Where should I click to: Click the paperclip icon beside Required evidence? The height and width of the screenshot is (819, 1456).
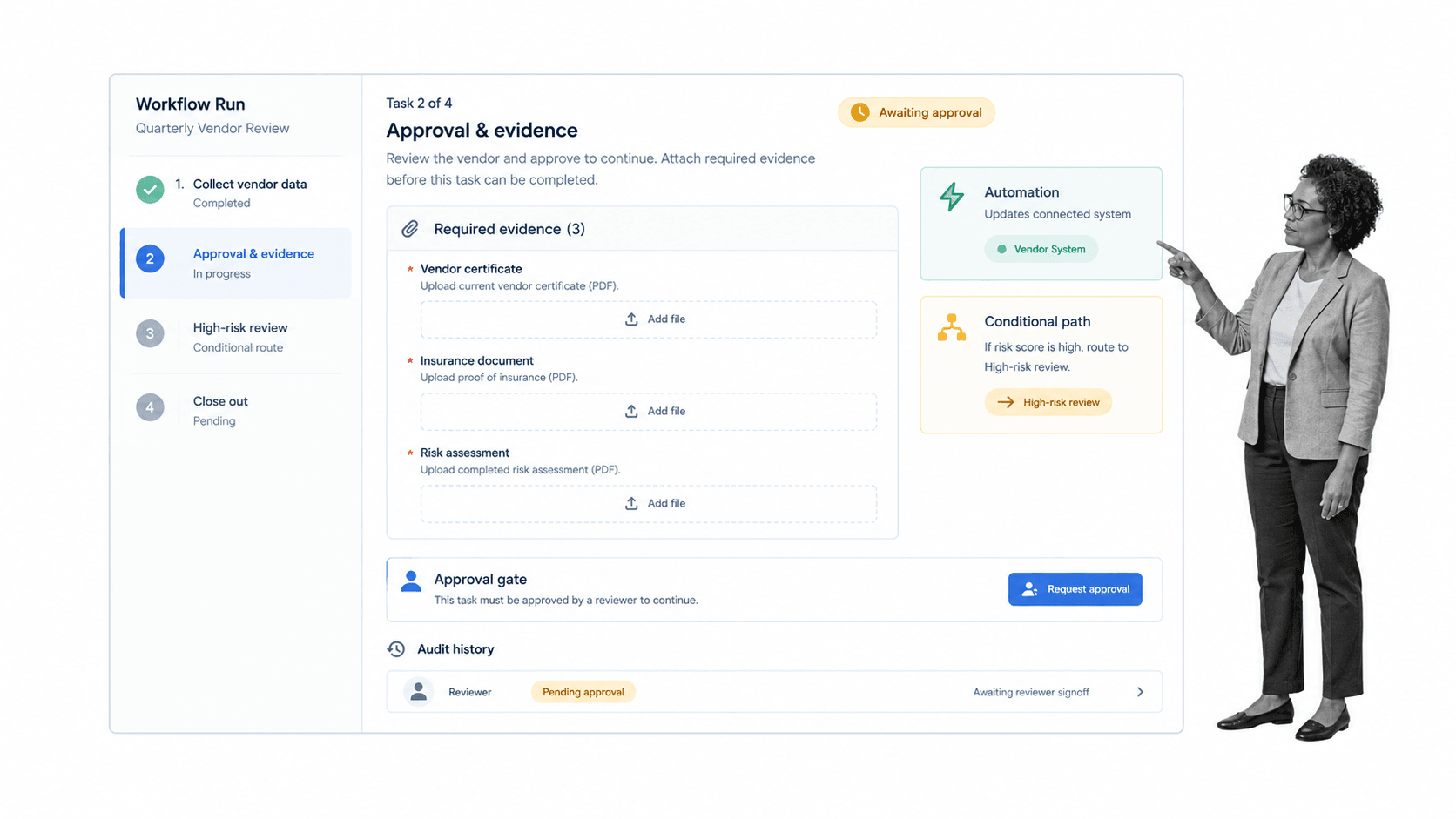coord(410,229)
